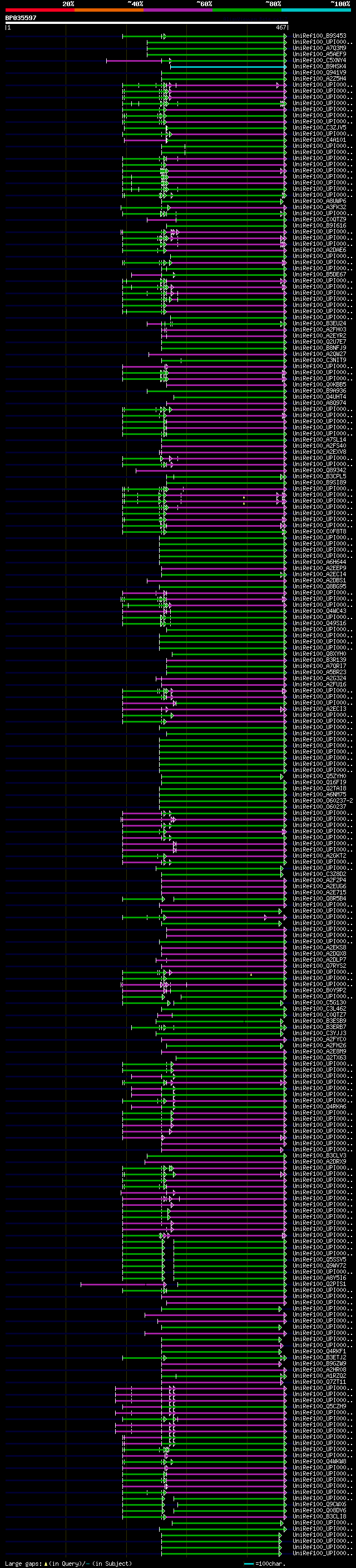This screenshot has height=1568, width=356.
Task: Select the UniRef100_C3NIT9 label
Action: pyautogui.click(x=319, y=360)
